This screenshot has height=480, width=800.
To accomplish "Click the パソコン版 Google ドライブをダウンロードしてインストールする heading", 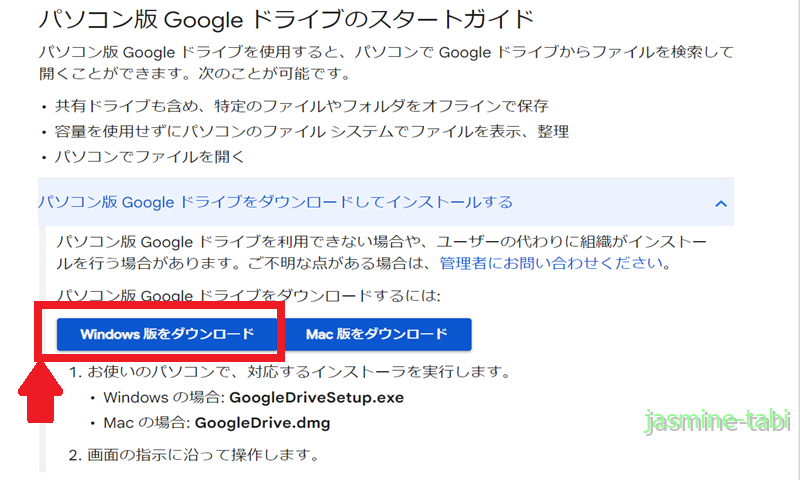I will tap(276, 203).
